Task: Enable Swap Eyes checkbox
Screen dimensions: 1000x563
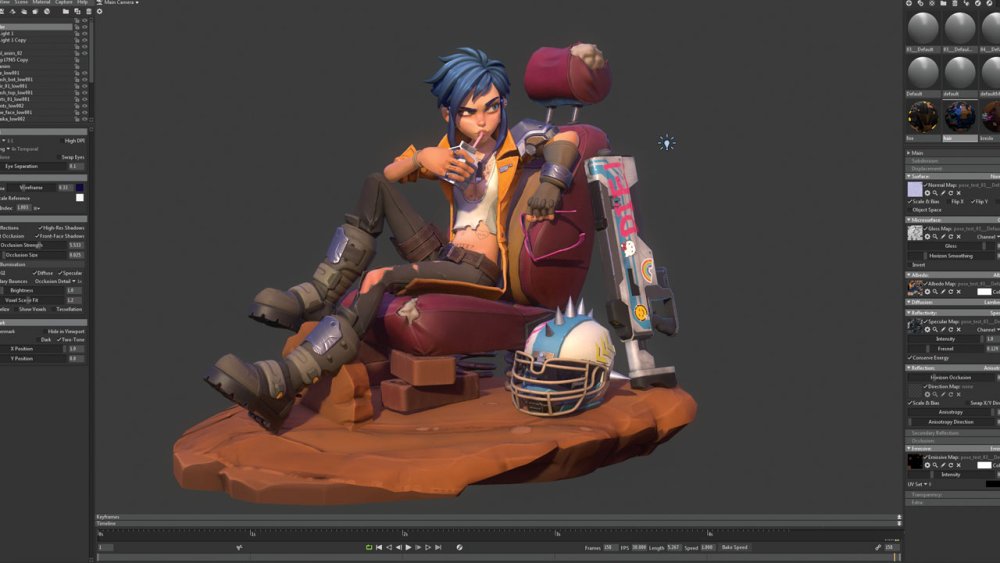Action: [59, 157]
